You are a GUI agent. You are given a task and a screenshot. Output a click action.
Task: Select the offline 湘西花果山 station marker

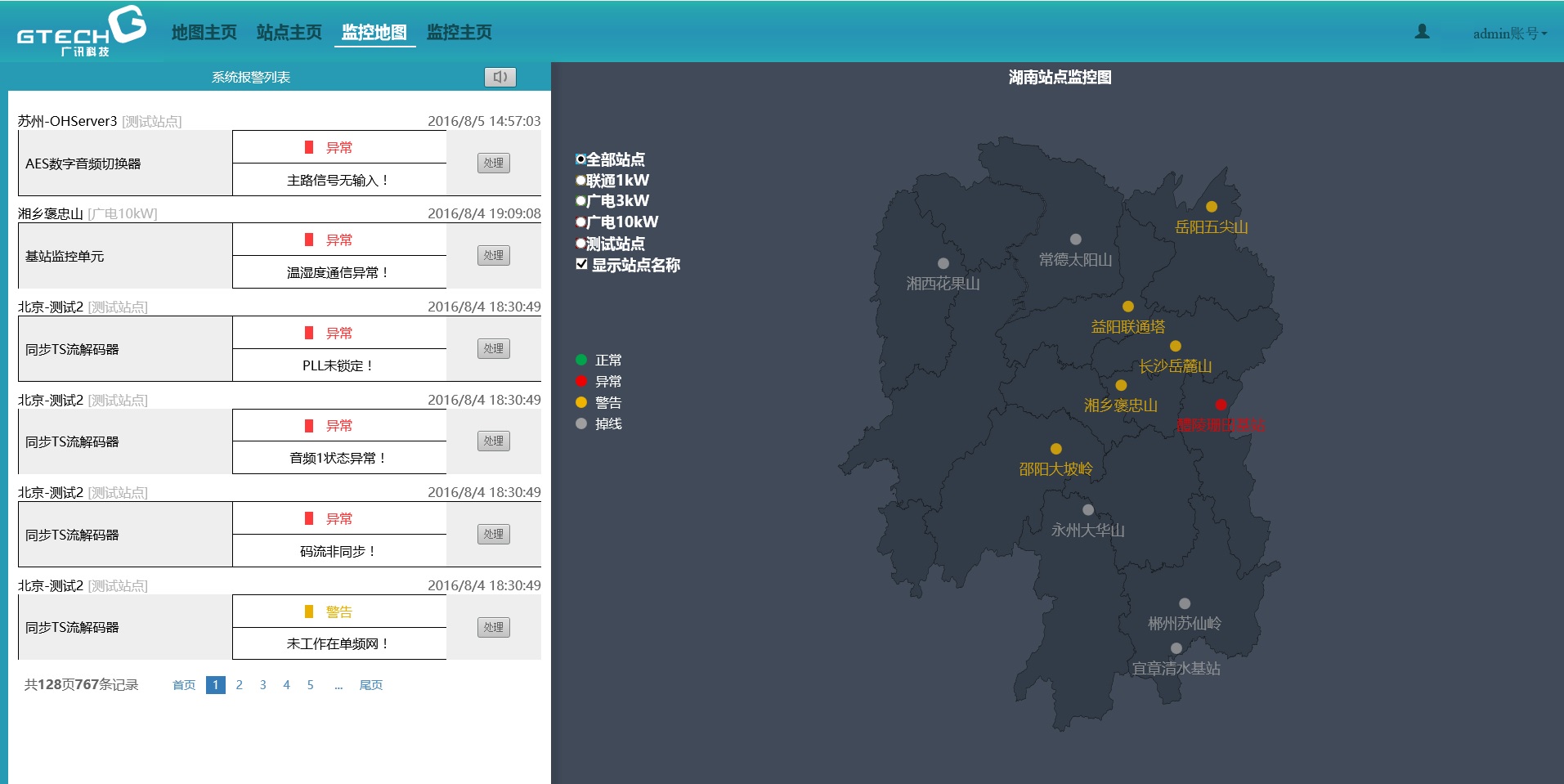[x=942, y=263]
